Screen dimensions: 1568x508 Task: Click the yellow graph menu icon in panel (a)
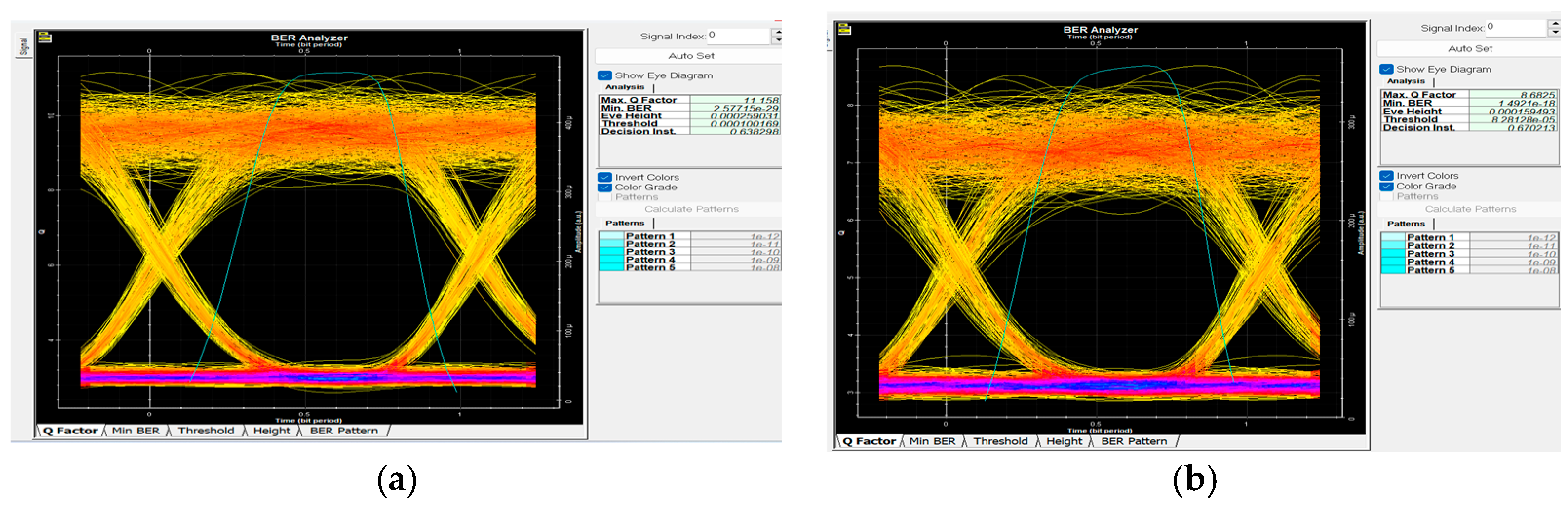click(44, 38)
